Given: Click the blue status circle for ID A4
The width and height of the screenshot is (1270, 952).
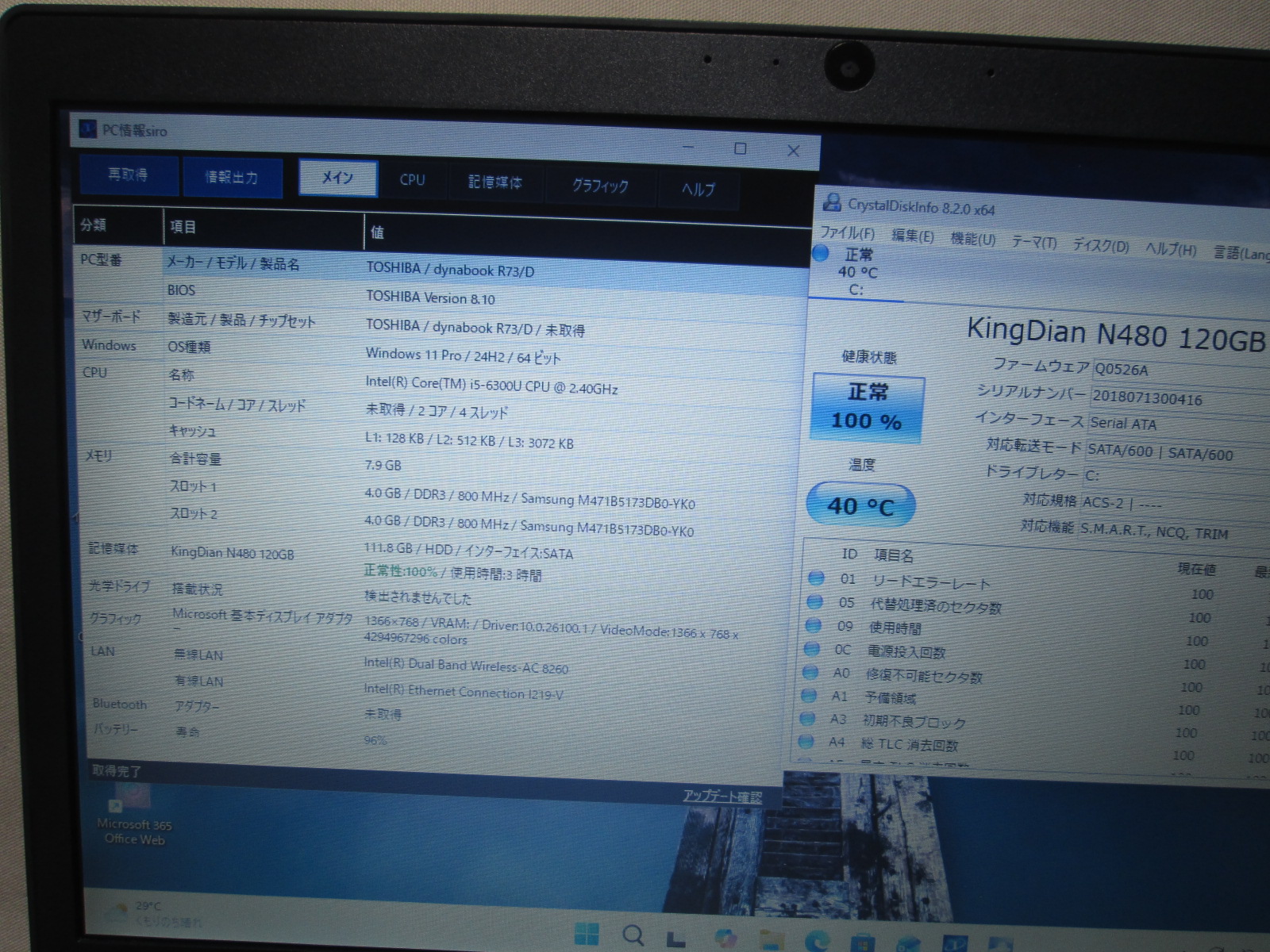Looking at the screenshot, I should click(806, 742).
